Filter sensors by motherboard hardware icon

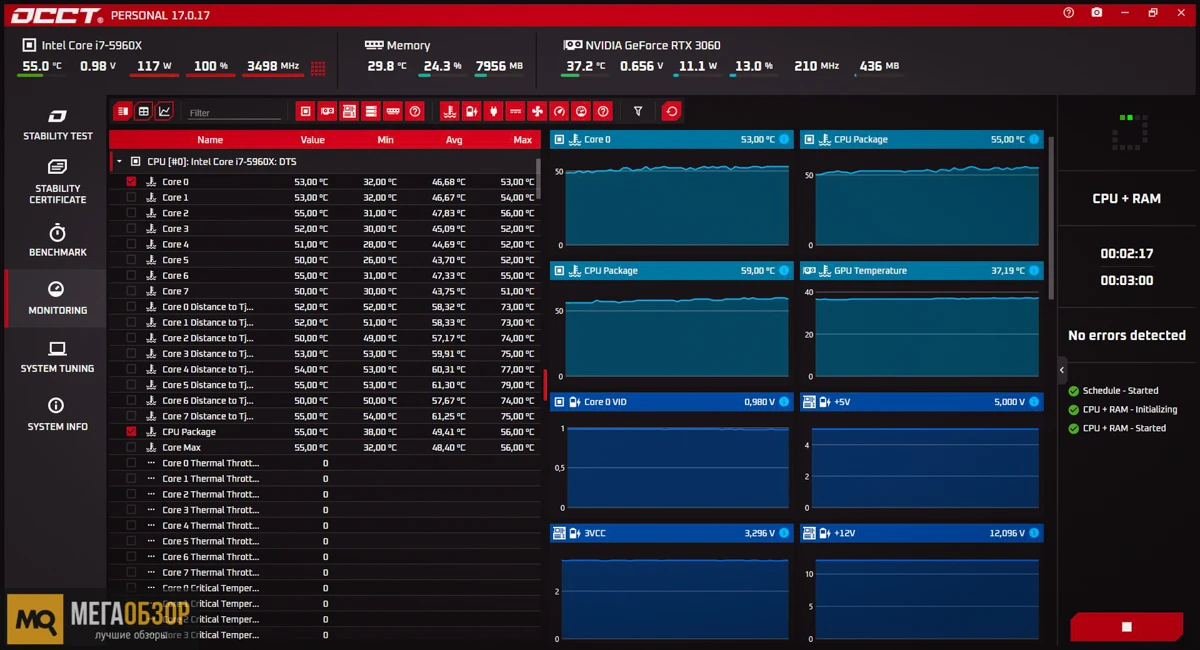(x=349, y=111)
